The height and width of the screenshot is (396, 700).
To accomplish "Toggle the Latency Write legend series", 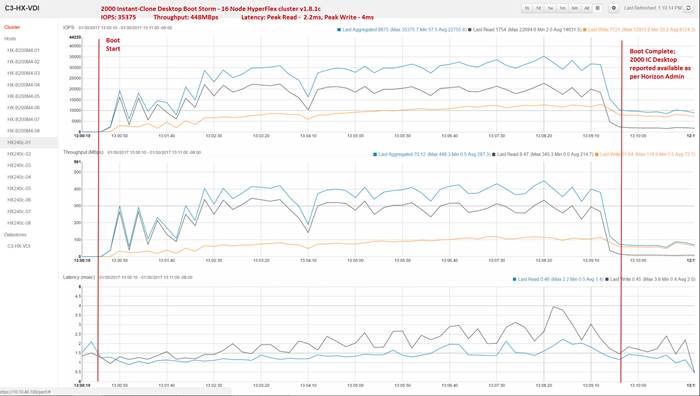I will (650, 279).
